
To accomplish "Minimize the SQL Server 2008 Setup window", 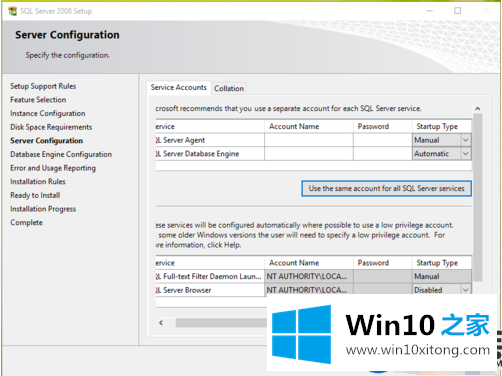I will [x=430, y=11].
